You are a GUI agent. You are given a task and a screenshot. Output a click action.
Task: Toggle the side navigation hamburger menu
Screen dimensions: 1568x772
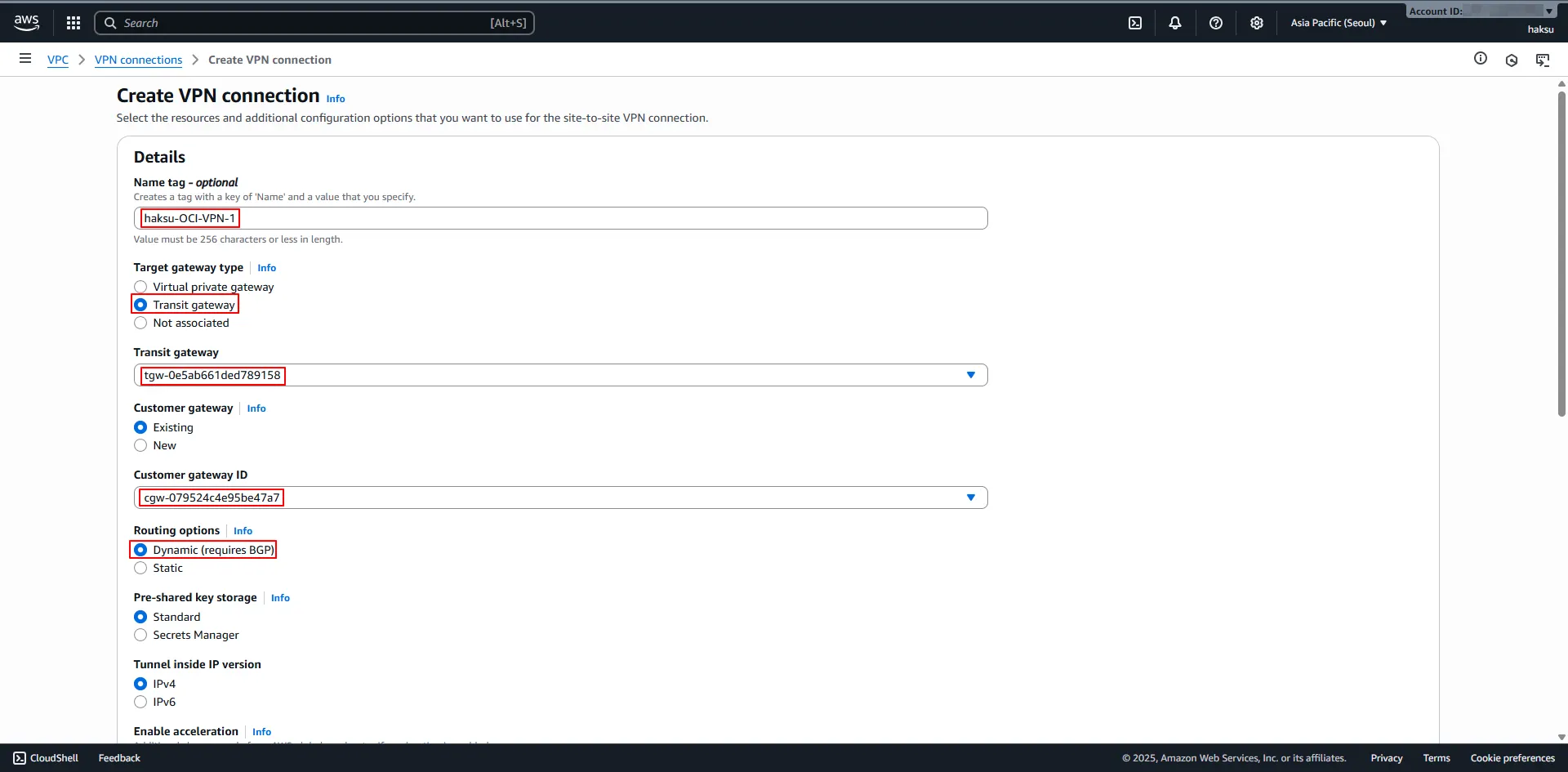tap(25, 59)
